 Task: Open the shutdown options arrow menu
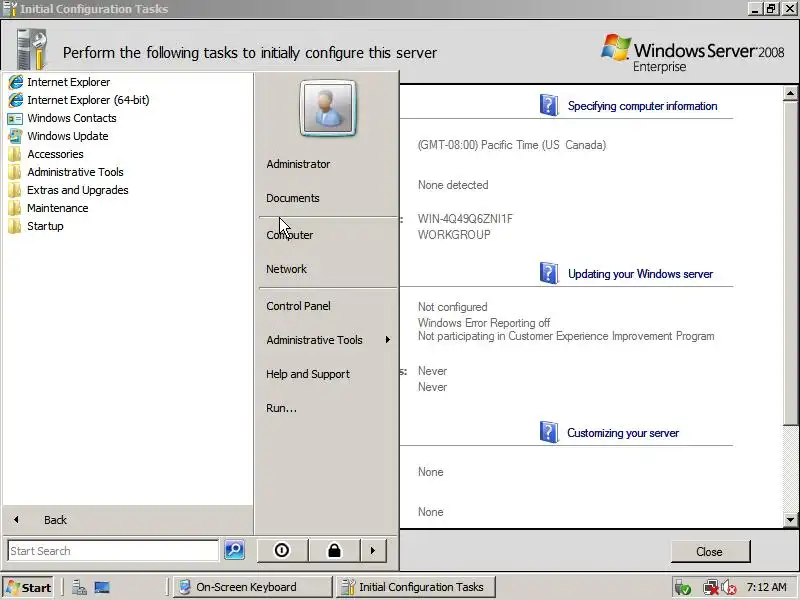pyautogui.click(x=373, y=551)
